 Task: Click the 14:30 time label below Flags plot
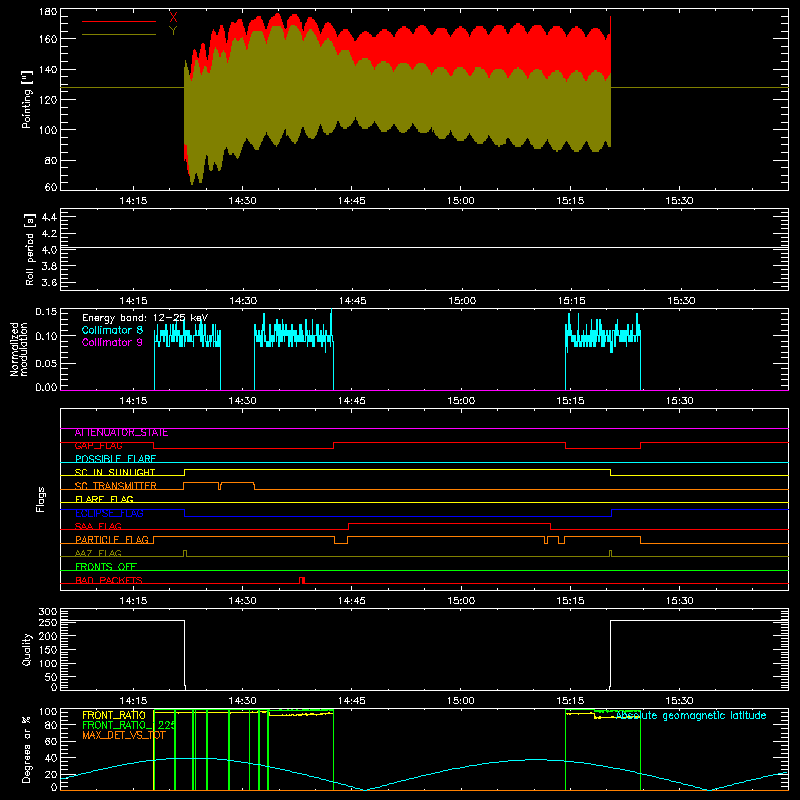242,601
